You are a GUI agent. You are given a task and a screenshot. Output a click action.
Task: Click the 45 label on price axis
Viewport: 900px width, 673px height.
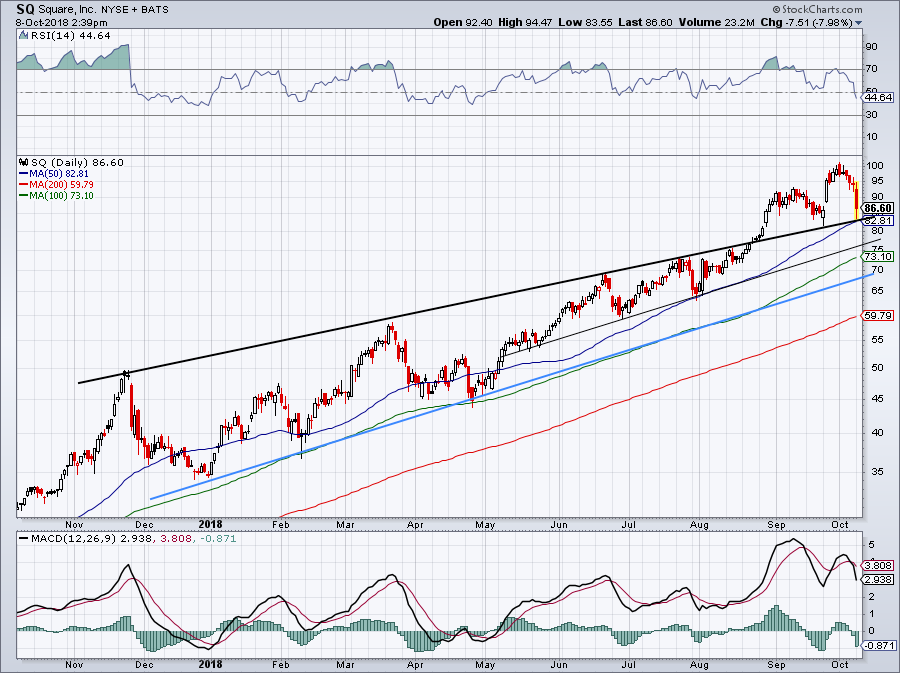click(877, 398)
